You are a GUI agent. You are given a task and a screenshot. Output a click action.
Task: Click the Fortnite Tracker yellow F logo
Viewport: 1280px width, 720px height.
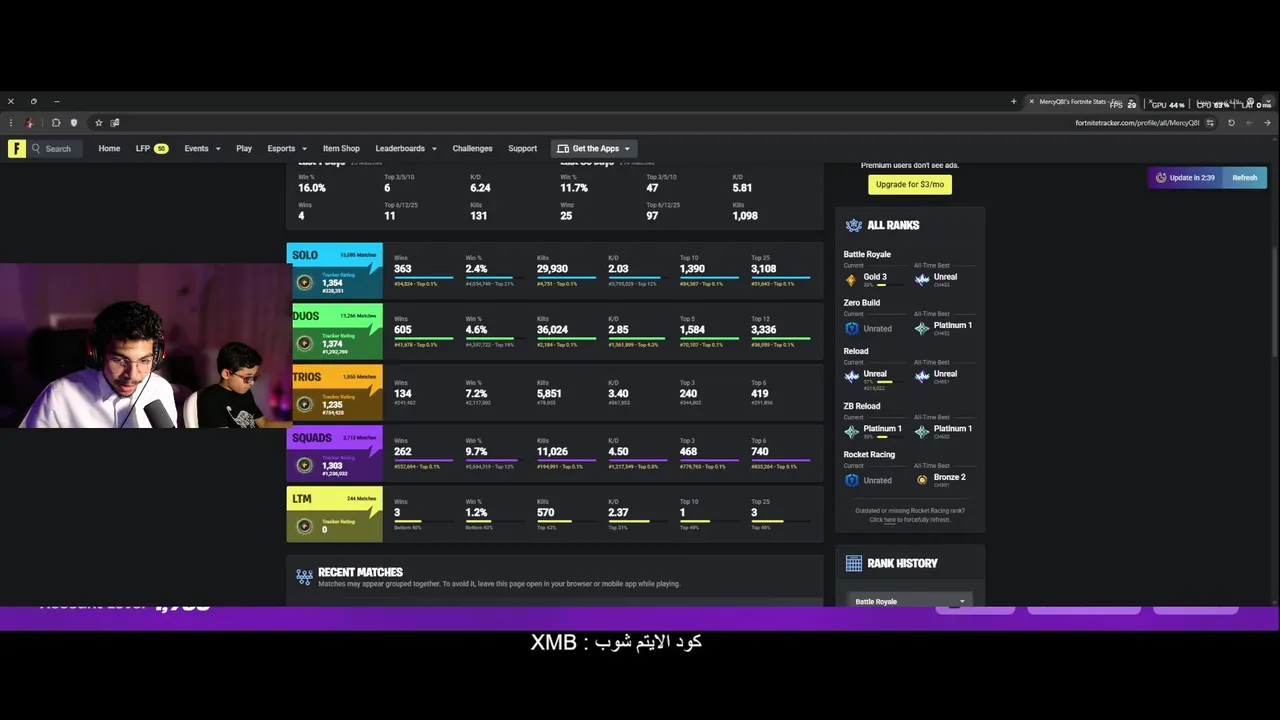click(16, 148)
